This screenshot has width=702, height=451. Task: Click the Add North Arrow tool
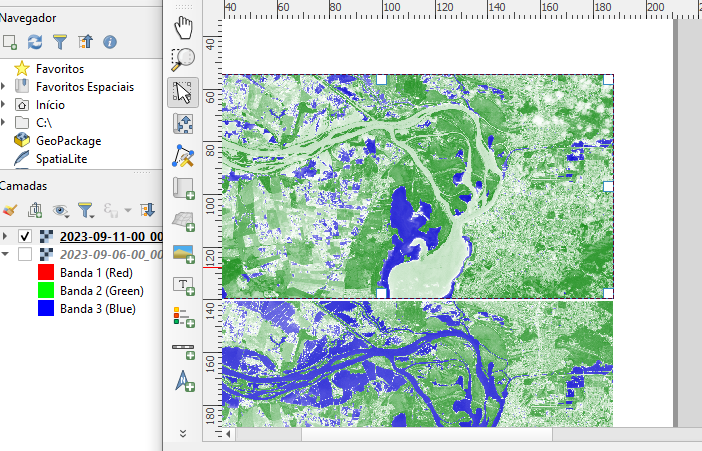(x=183, y=381)
